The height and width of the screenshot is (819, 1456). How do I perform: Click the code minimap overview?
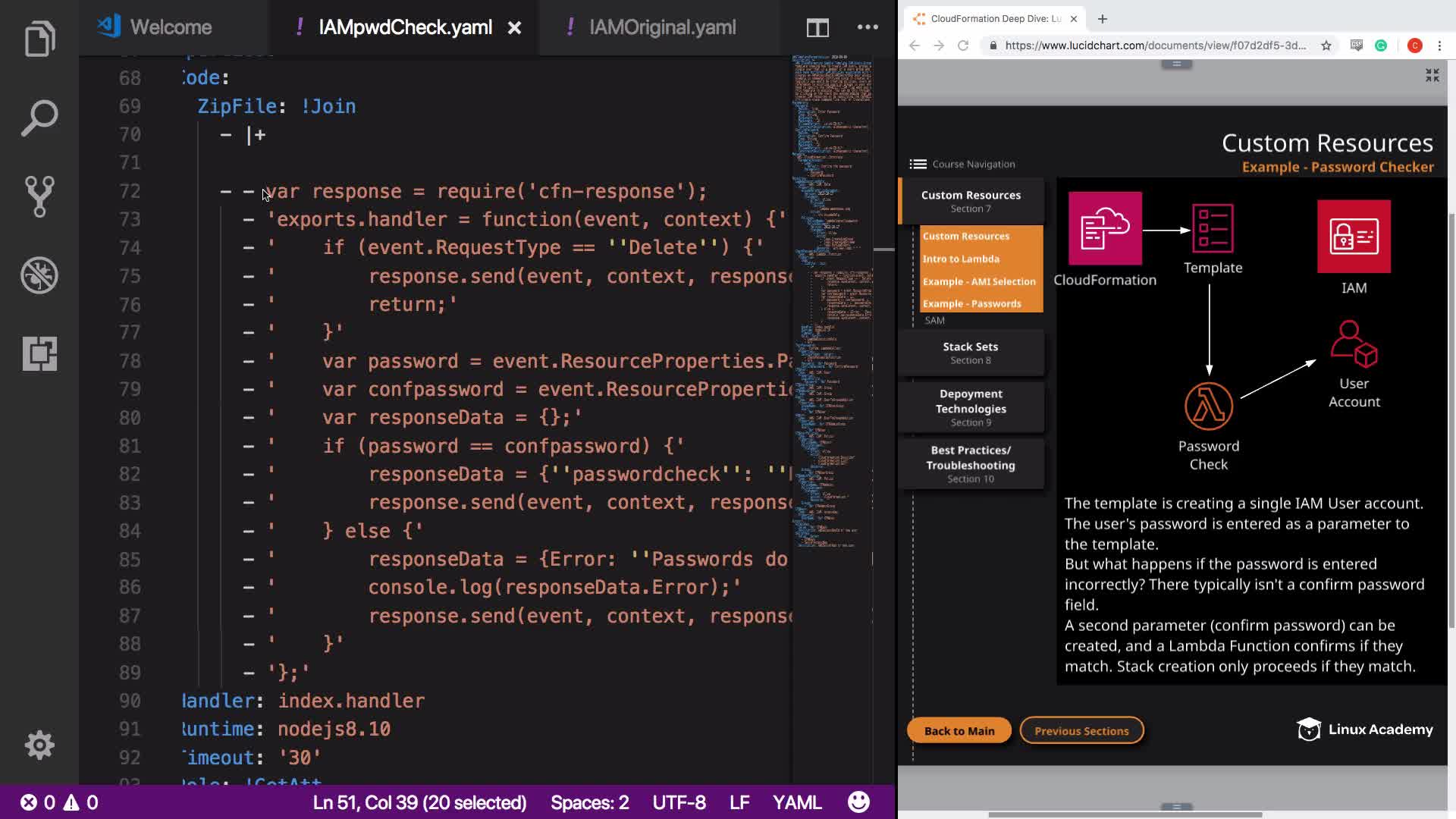pyautogui.click(x=832, y=303)
